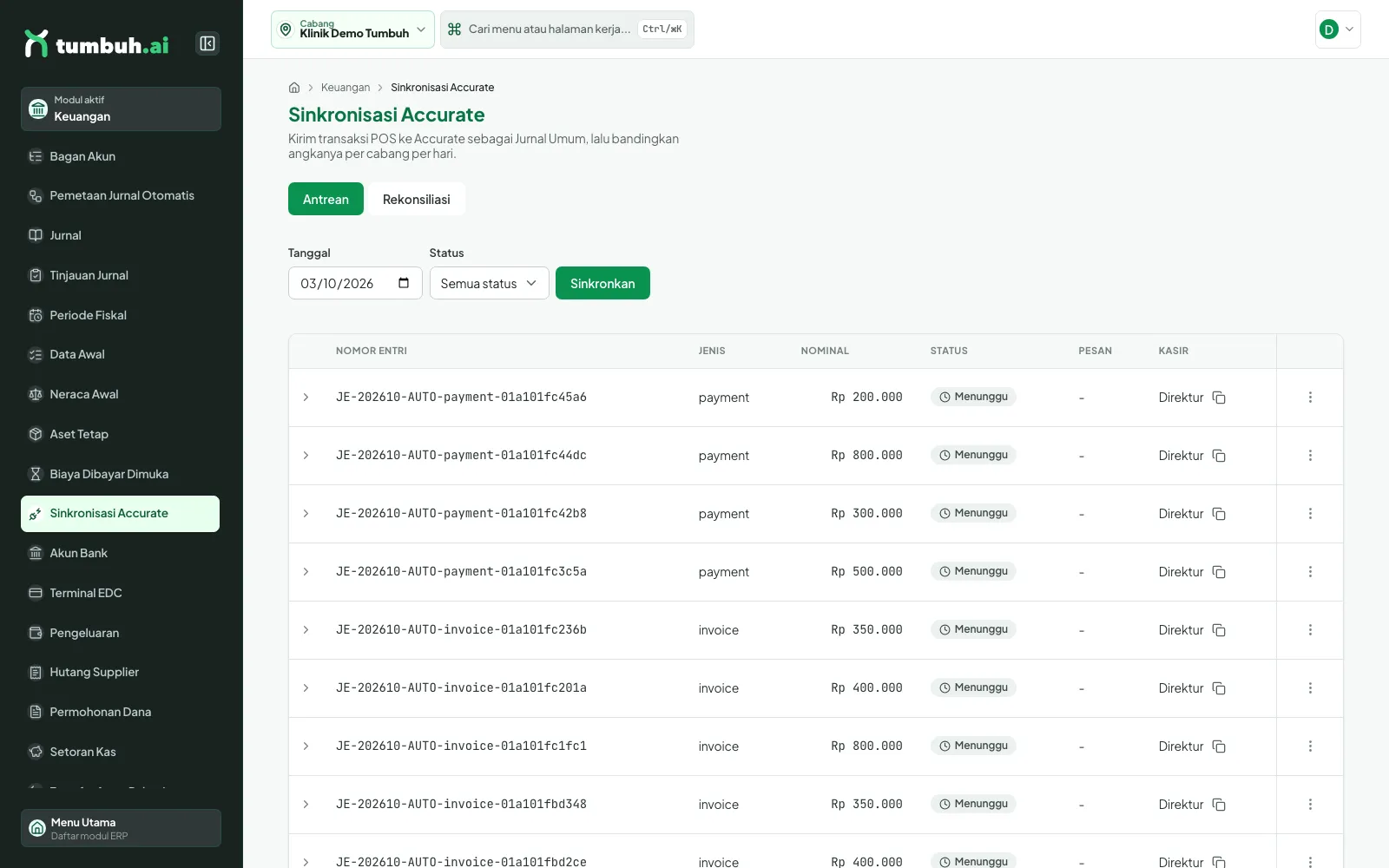
Task: Click the Sinkronkan button
Action: coord(602,283)
